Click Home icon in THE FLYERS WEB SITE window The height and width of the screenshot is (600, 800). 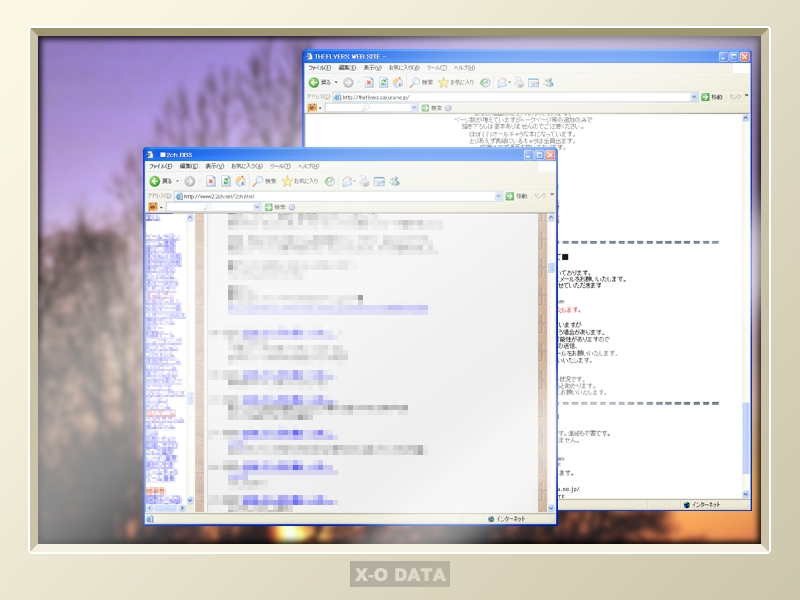(x=398, y=82)
